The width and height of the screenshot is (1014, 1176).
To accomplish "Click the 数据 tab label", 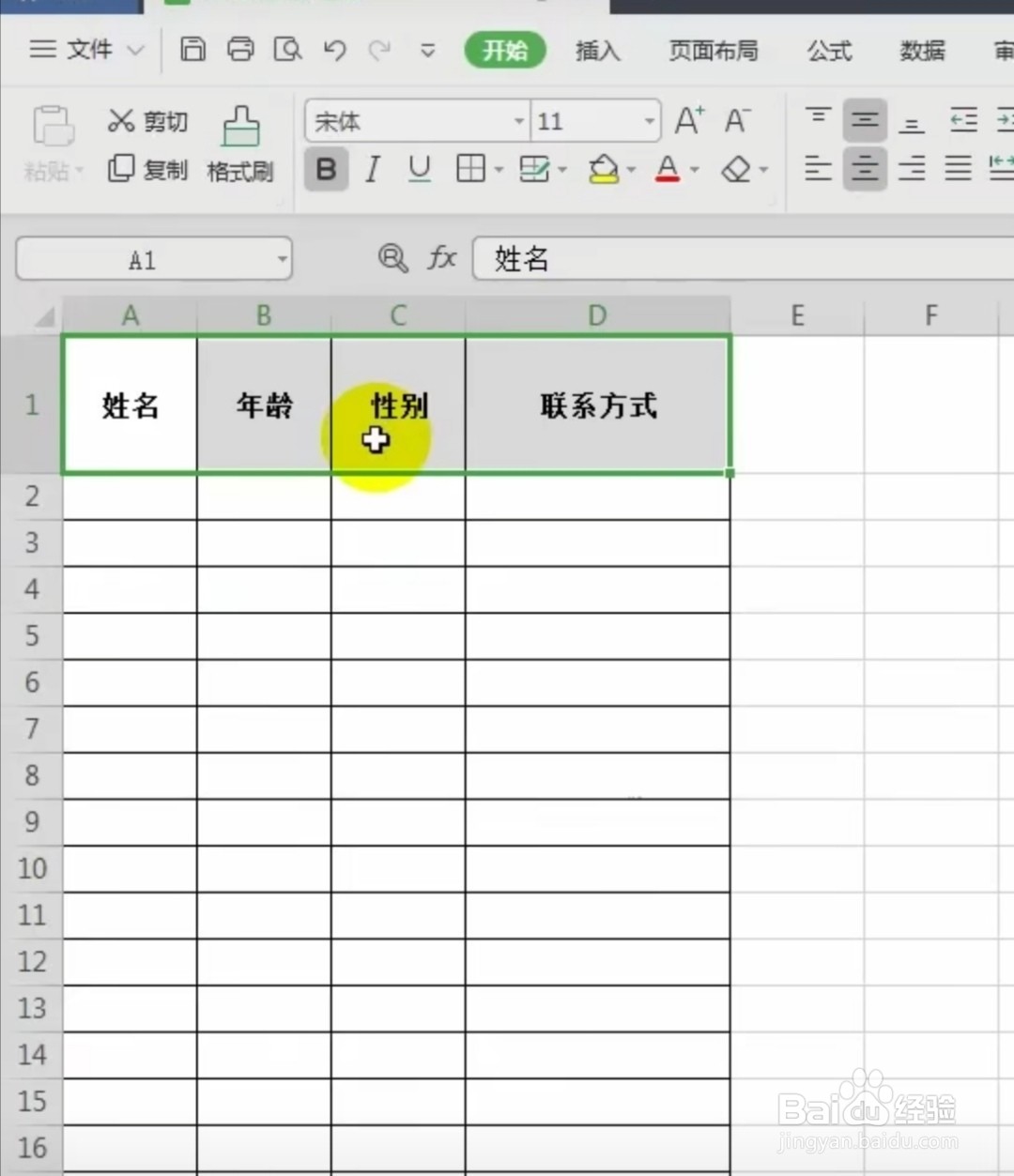I will coord(921,51).
